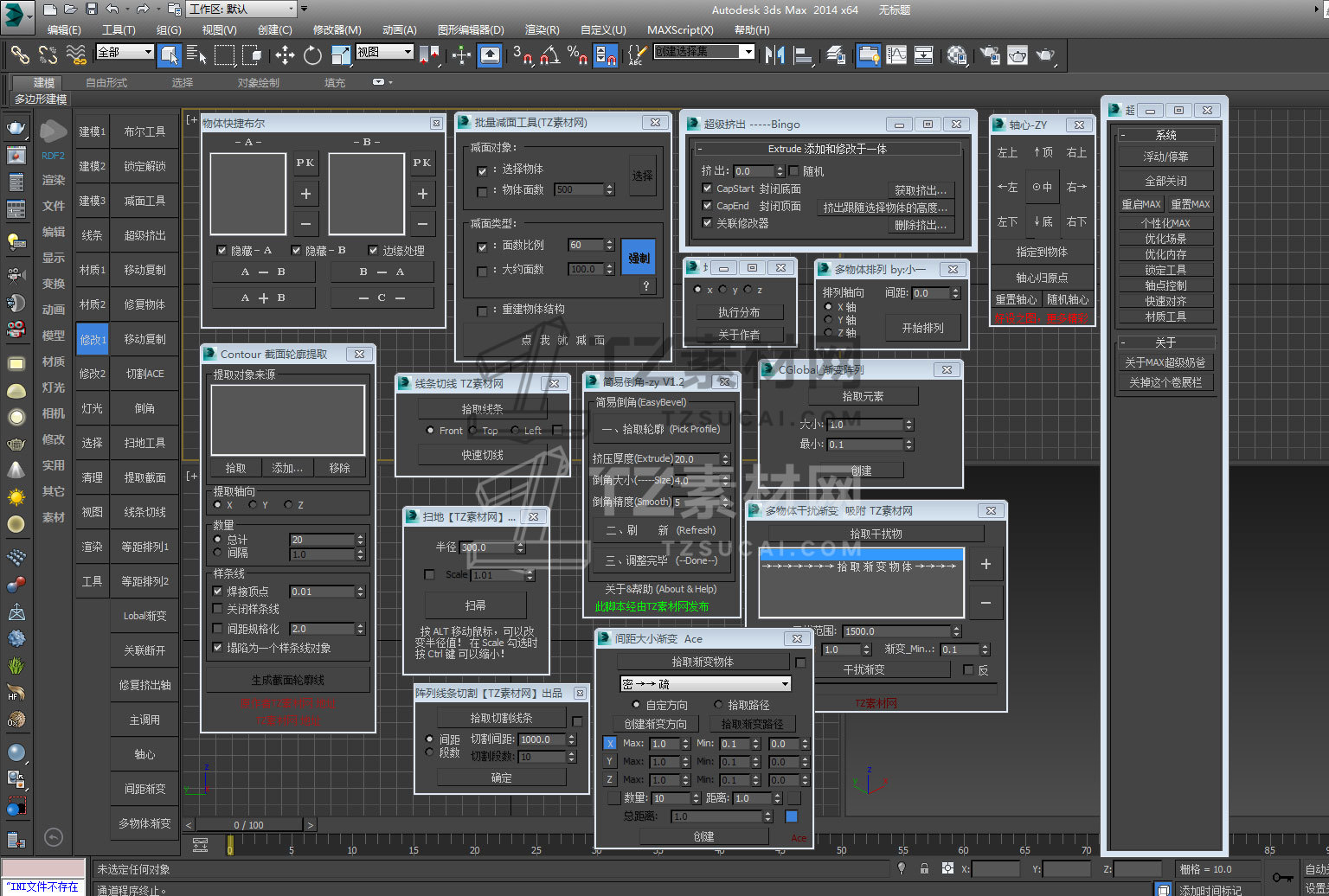The width and height of the screenshot is (1329, 896).
Task: Click the 开始排列 button
Action: [x=923, y=329]
